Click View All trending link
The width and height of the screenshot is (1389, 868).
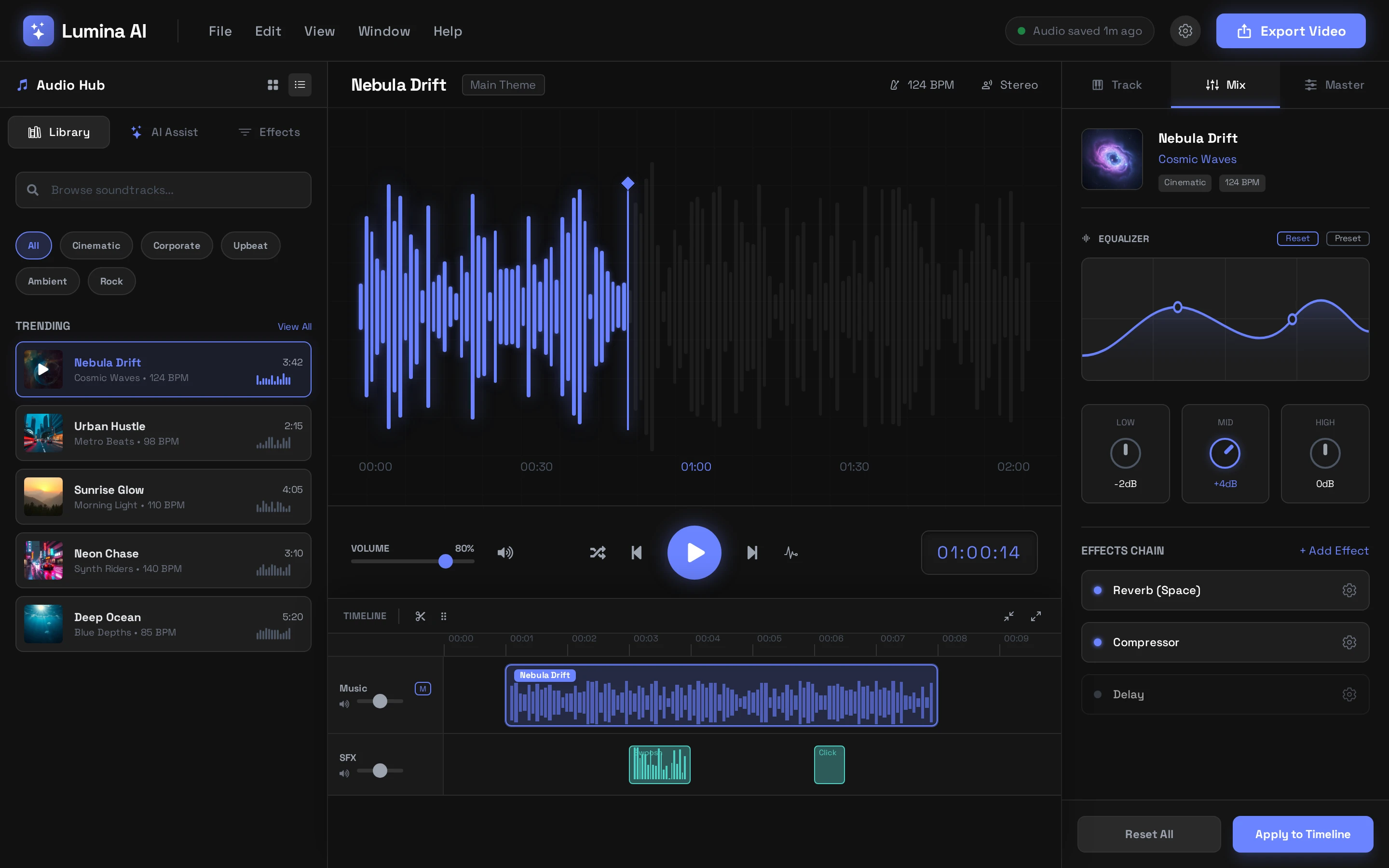295,326
